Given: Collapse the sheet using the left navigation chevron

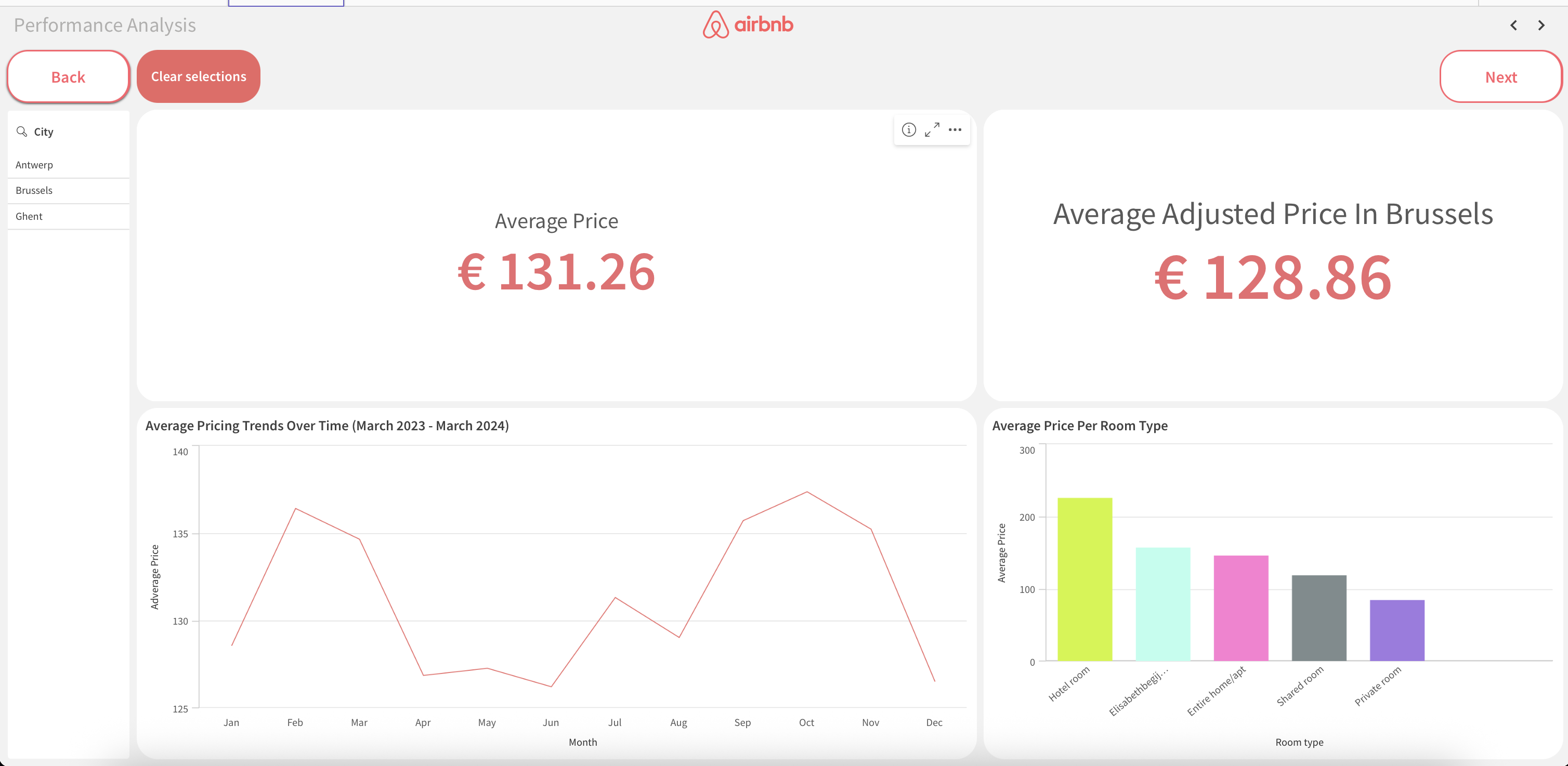Looking at the screenshot, I should (x=1513, y=25).
